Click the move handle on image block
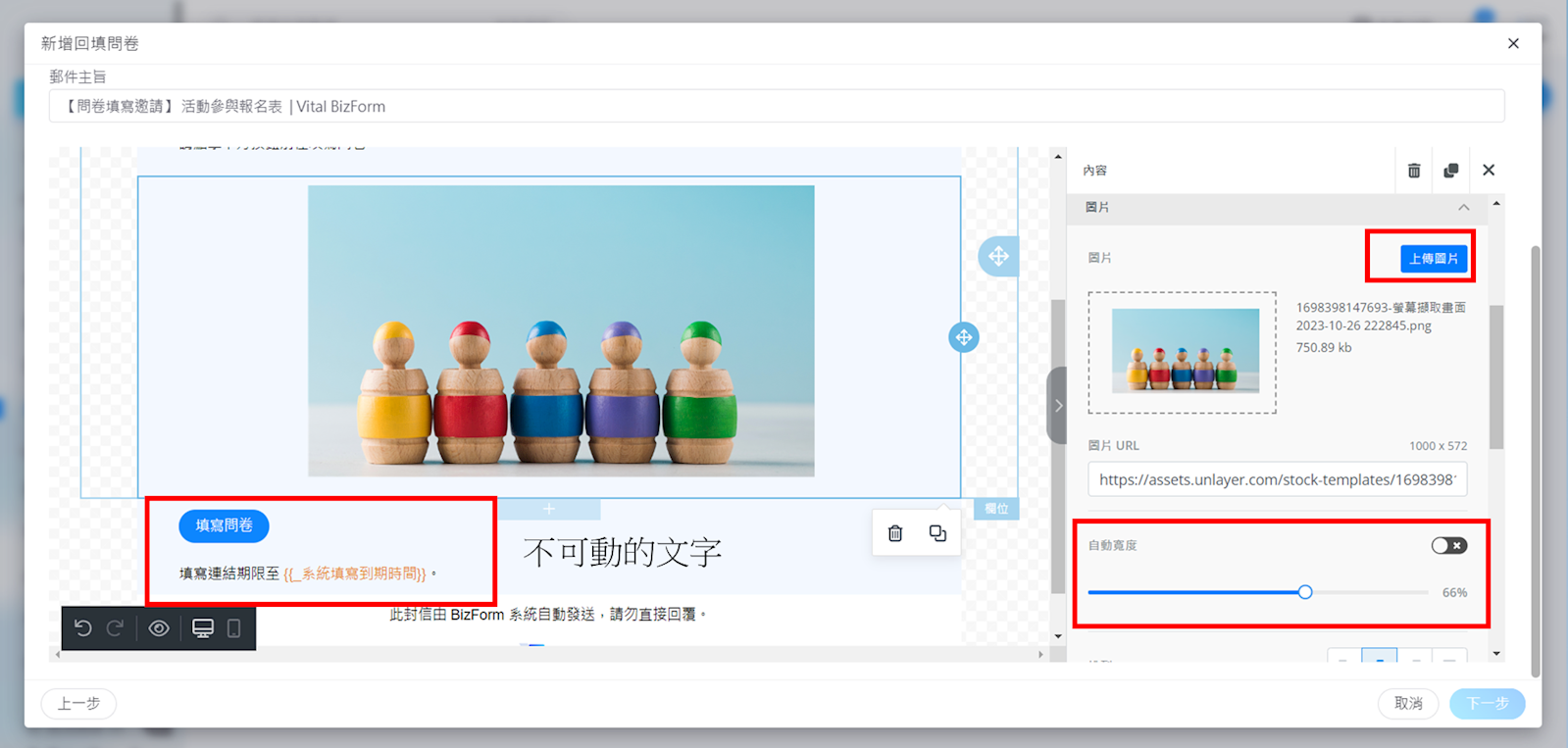Viewport: 1568px width, 748px height. [x=964, y=337]
